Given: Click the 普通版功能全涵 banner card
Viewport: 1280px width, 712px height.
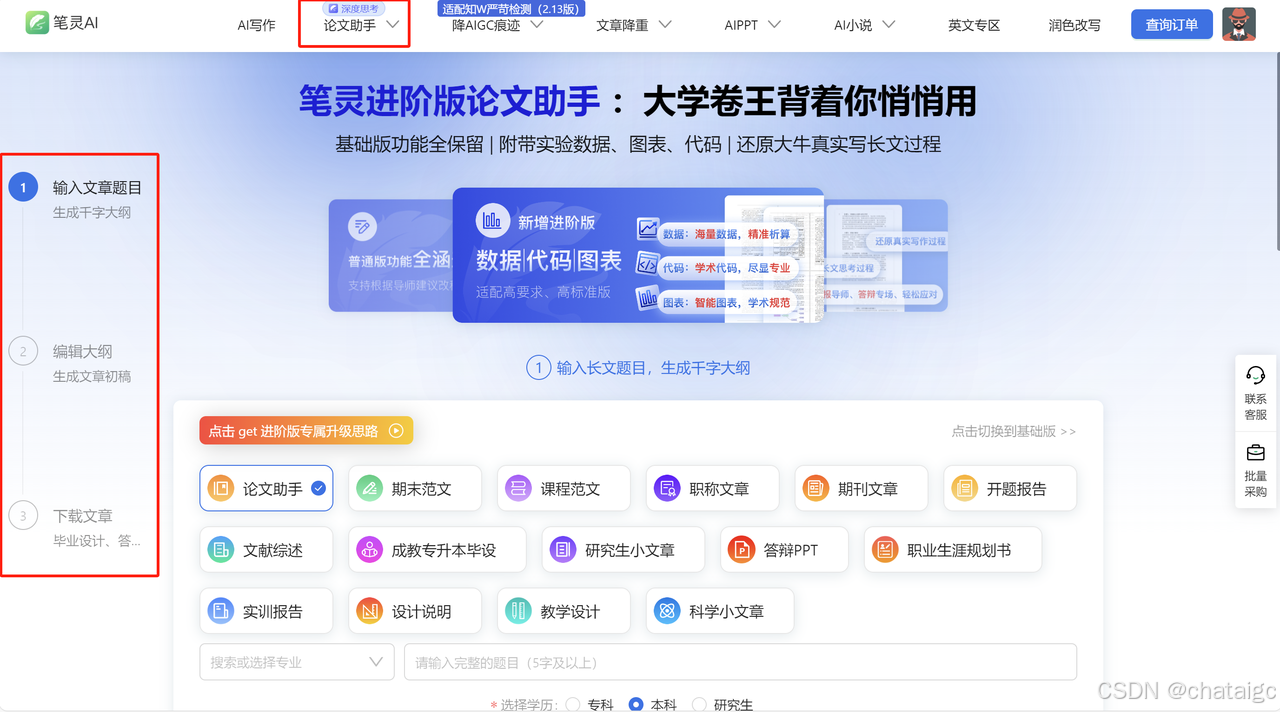Looking at the screenshot, I should [390, 255].
